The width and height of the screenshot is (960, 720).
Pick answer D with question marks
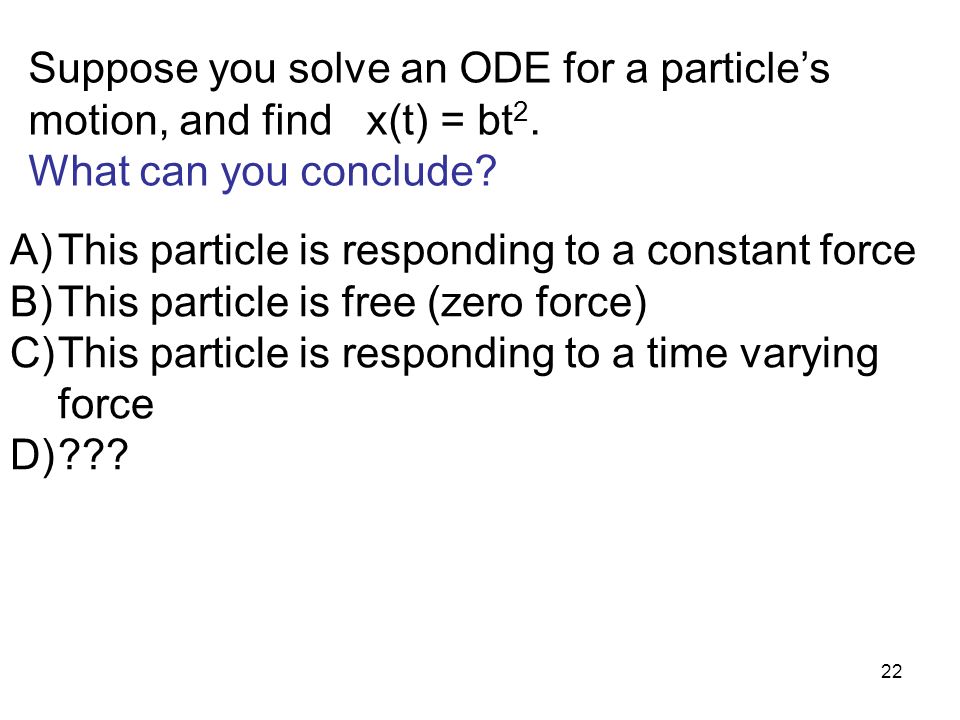pos(69,456)
